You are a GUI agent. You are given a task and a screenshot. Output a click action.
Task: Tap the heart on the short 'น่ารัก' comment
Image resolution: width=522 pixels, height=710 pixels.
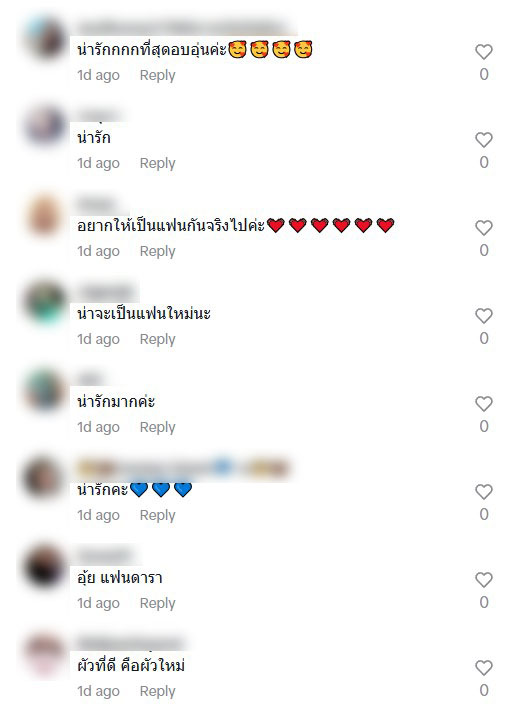click(484, 140)
